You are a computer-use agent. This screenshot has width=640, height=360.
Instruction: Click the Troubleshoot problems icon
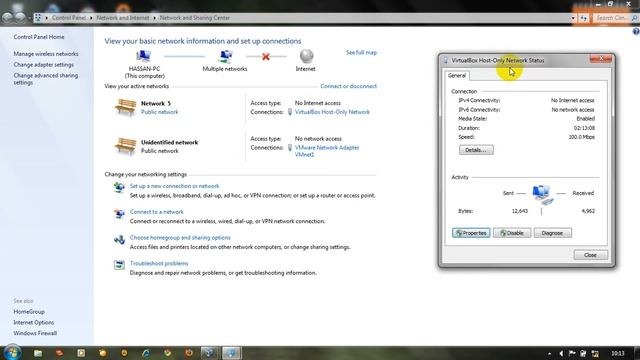click(x=119, y=265)
